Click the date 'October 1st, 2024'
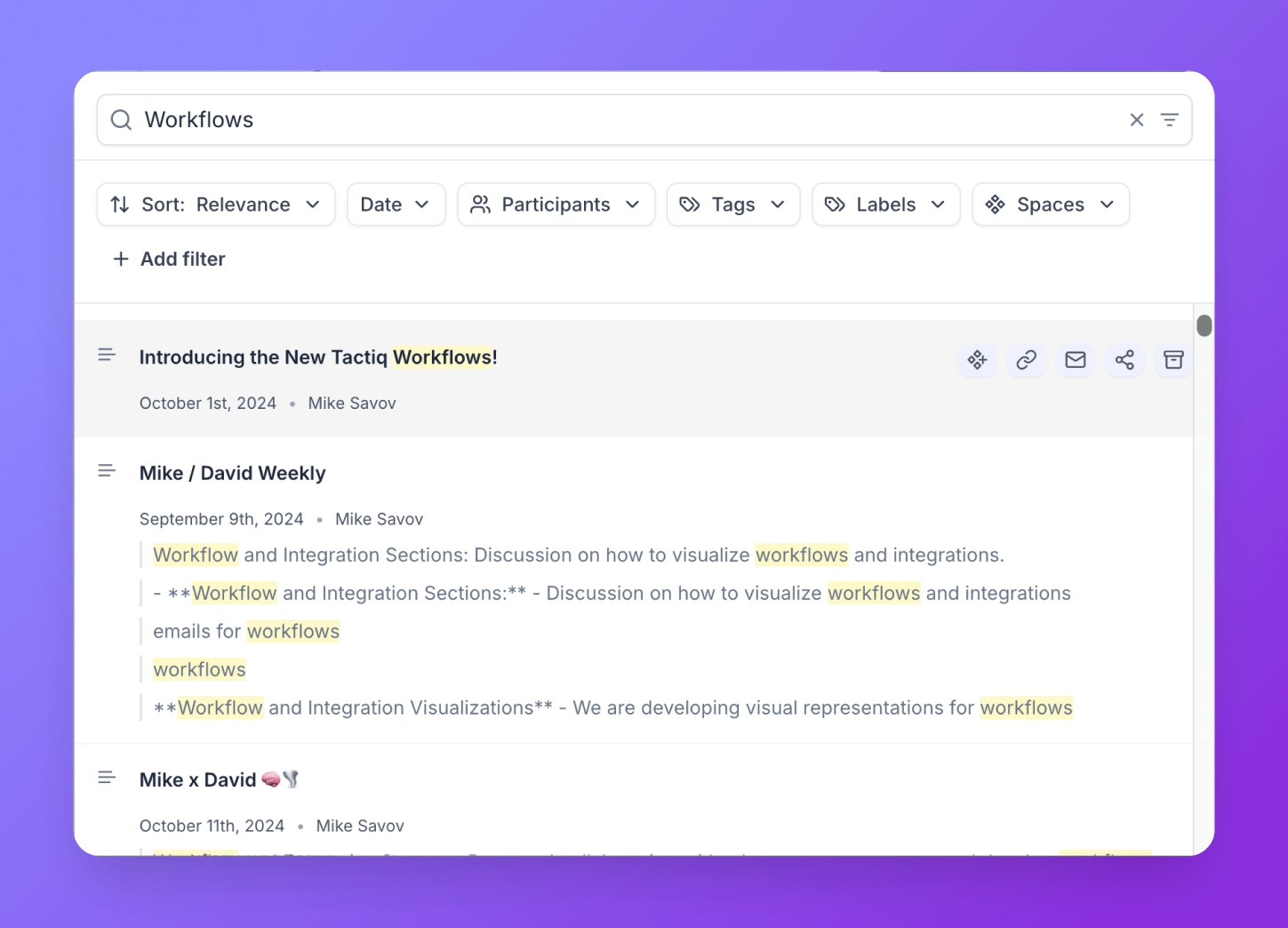This screenshot has width=1288, height=928. click(208, 404)
